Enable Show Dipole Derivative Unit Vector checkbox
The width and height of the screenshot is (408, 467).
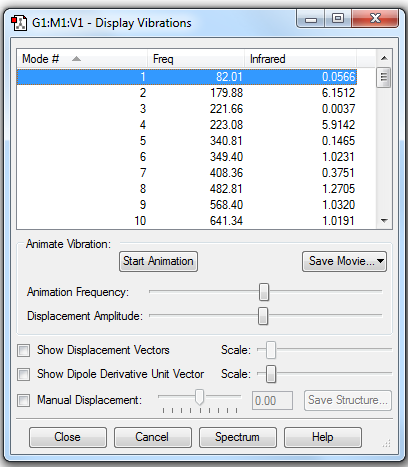click(x=24, y=374)
